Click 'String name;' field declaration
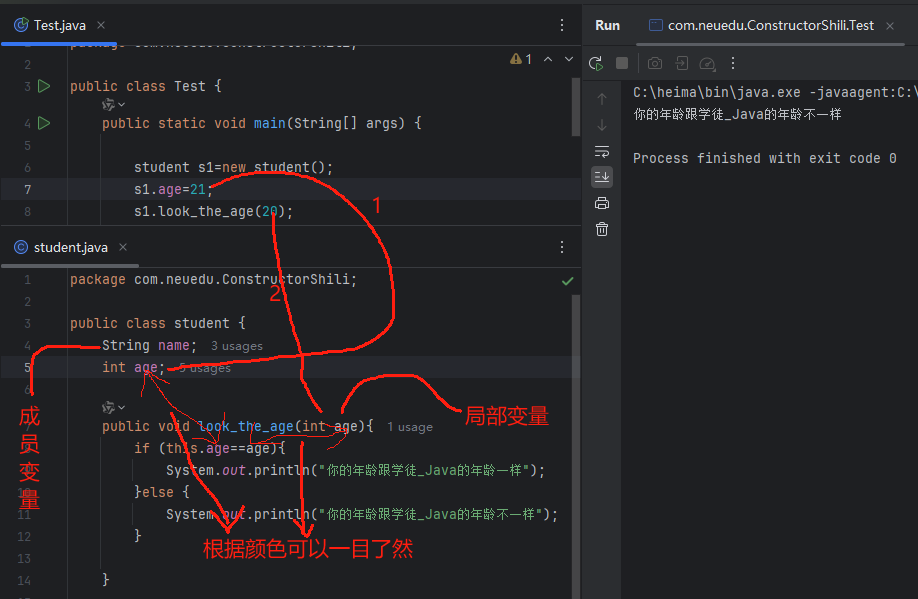The image size is (918, 599). click(x=149, y=345)
